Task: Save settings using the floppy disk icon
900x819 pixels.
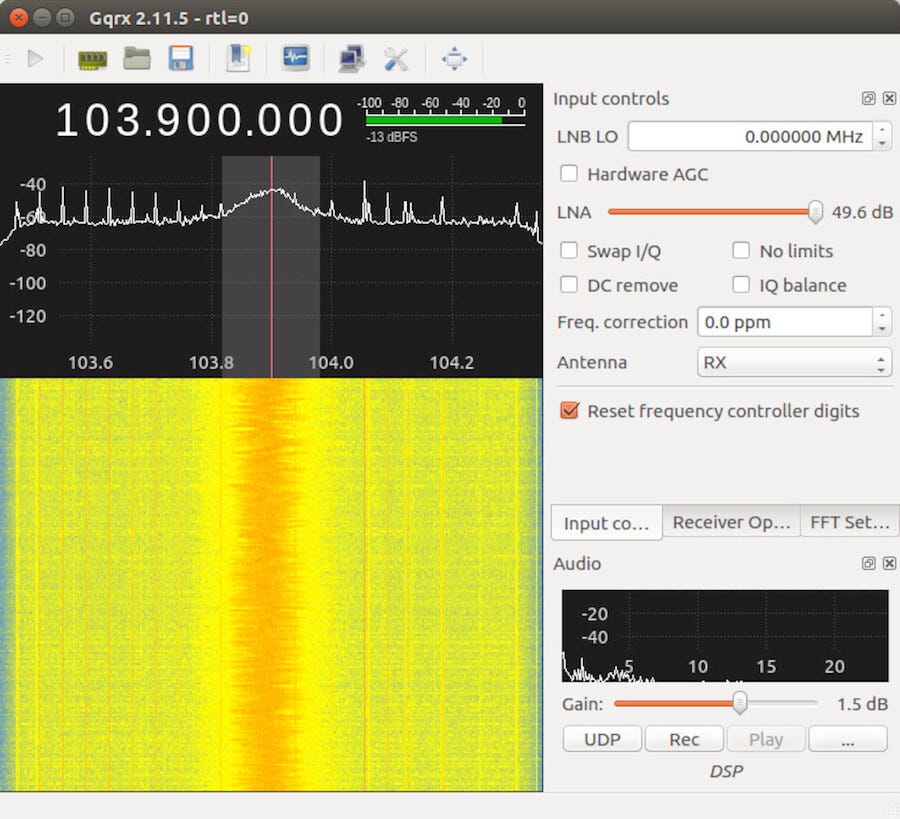Action: pyautogui.click(x=182, y=59)
